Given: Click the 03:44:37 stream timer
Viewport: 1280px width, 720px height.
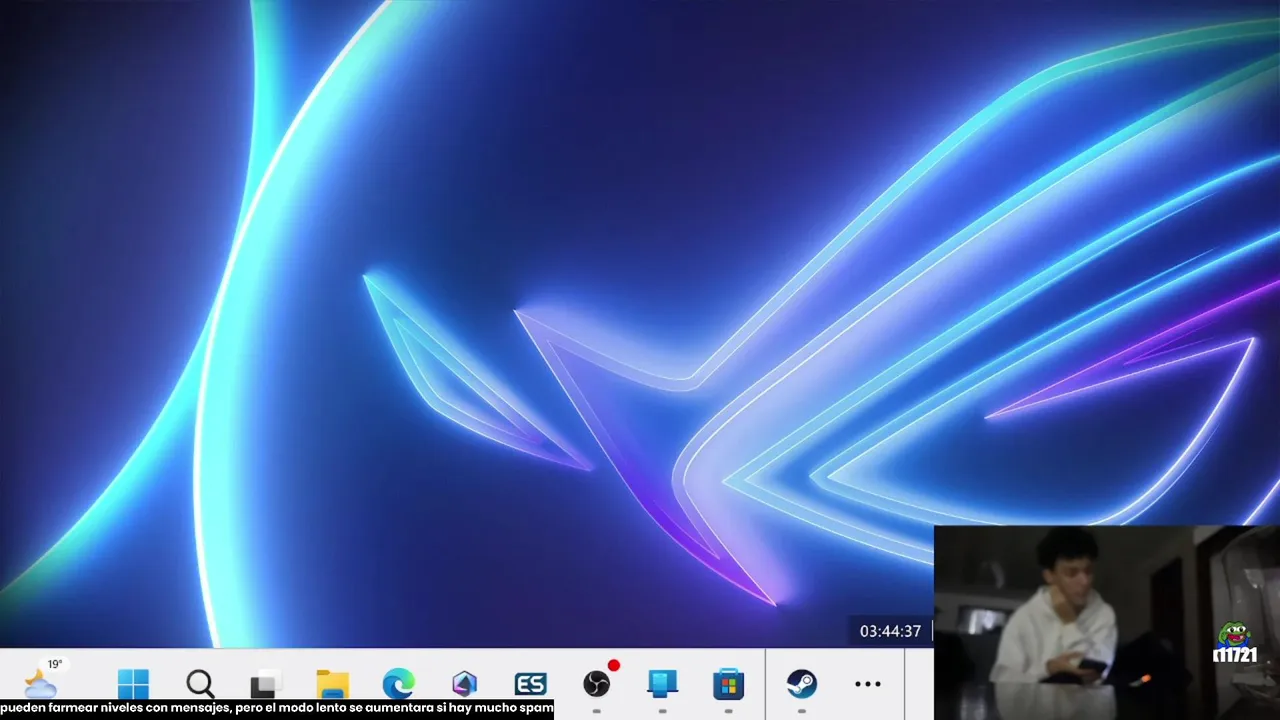Looking at the screenshot, I should [x=890, y=632].
